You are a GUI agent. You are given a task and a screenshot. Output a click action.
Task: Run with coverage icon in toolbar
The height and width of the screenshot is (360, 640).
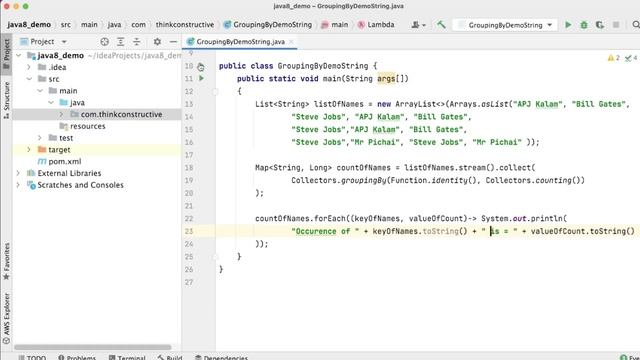[600, 25]
